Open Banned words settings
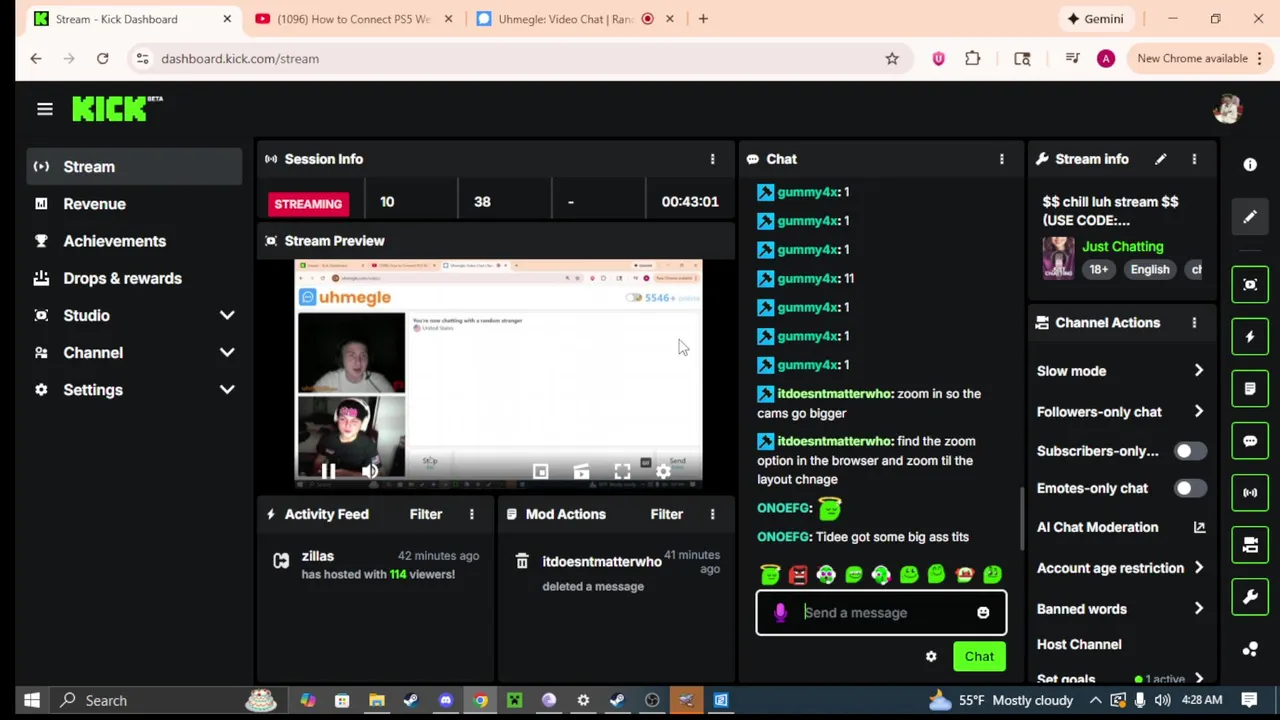Screen dimensions: 1280x720 1121,609
